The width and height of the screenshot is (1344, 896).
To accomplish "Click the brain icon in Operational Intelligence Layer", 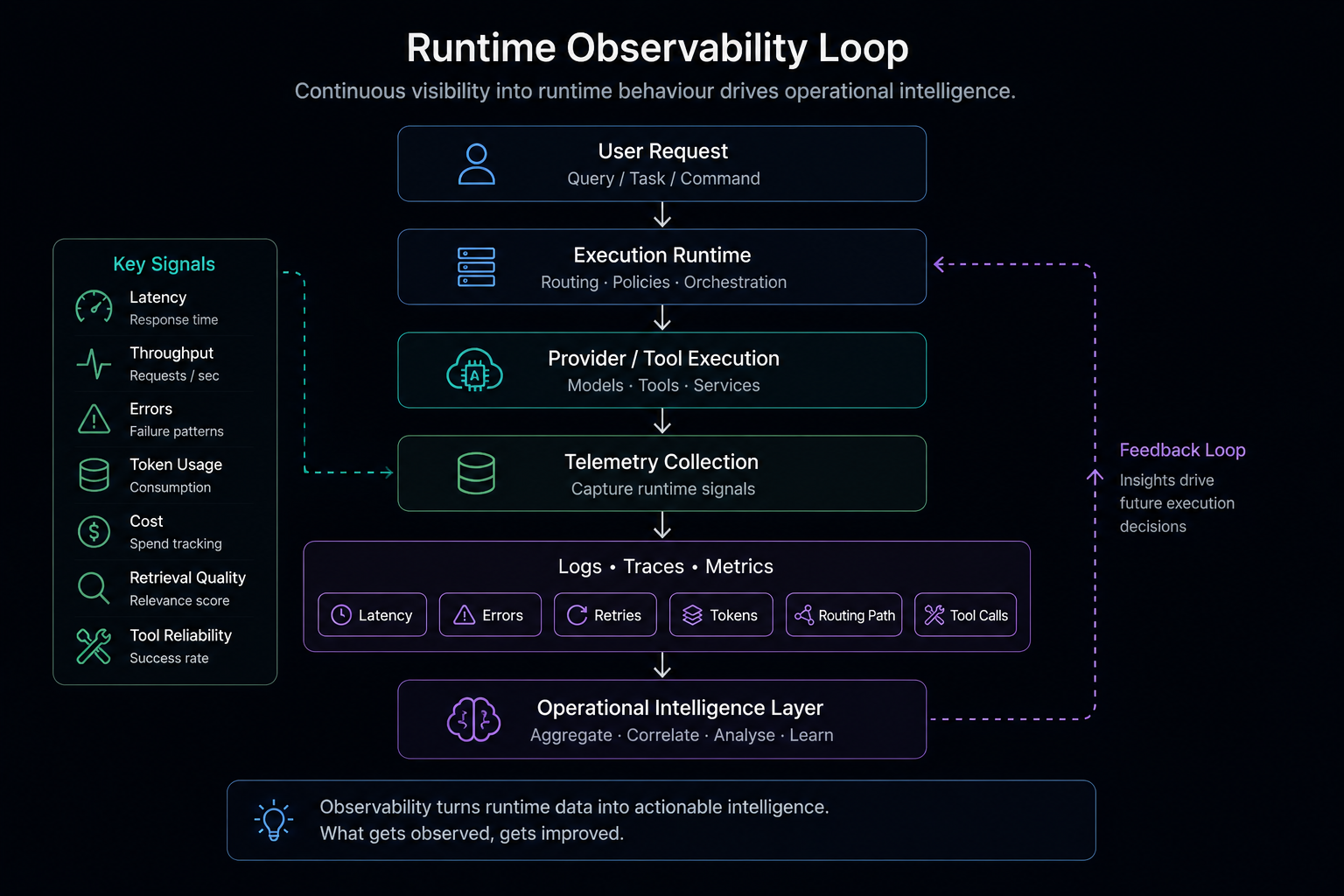I will (x=474, y=720).
